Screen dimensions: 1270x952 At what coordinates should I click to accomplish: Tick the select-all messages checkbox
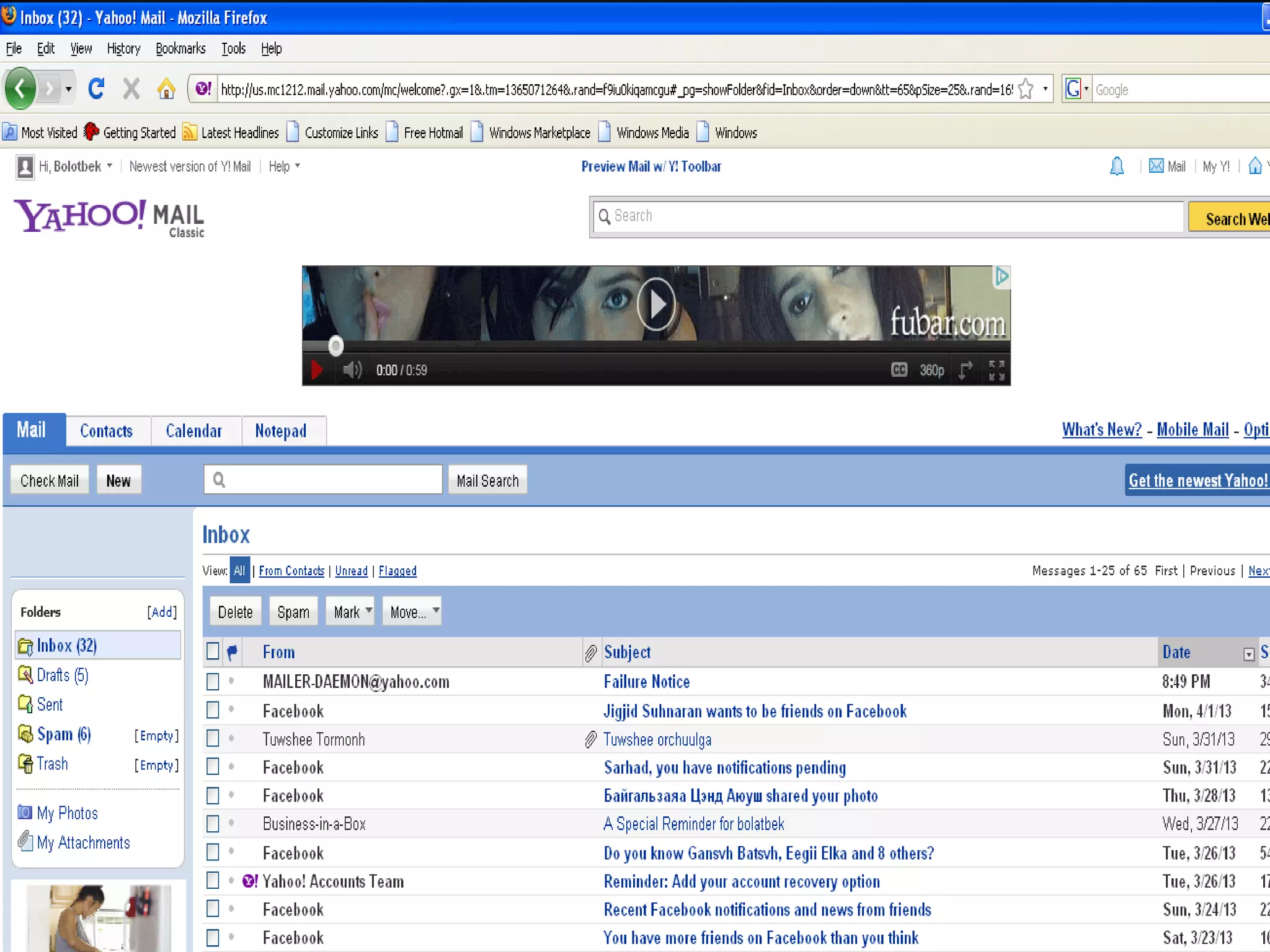[x=213, y=651]
